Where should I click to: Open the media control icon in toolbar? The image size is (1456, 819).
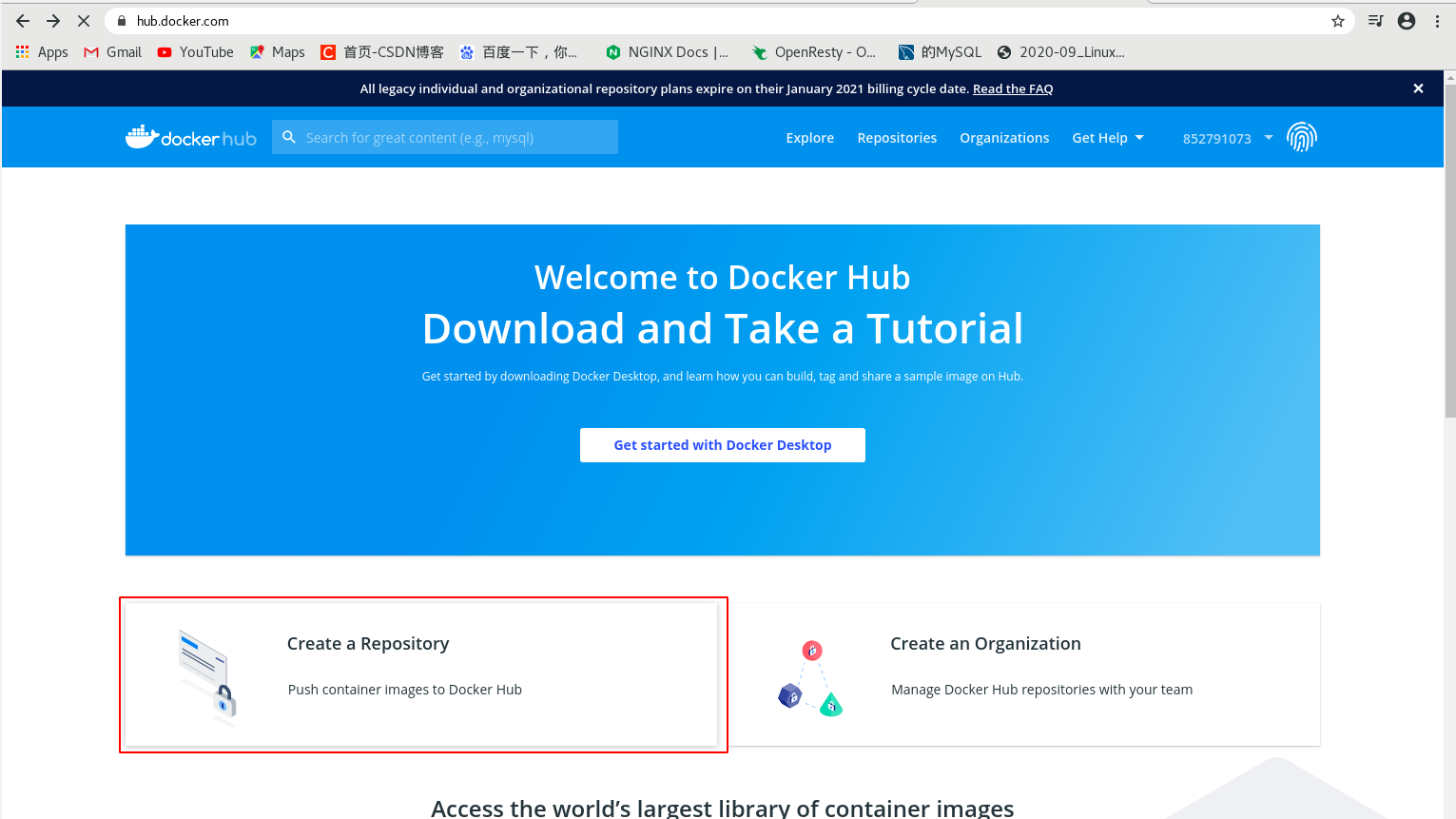1375,21
